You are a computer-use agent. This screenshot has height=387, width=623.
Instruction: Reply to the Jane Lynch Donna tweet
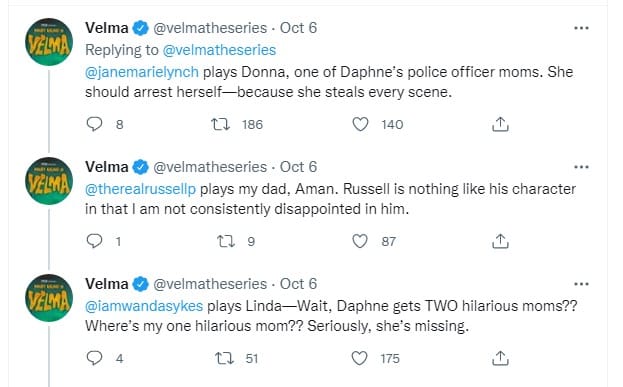pos(95,124)
